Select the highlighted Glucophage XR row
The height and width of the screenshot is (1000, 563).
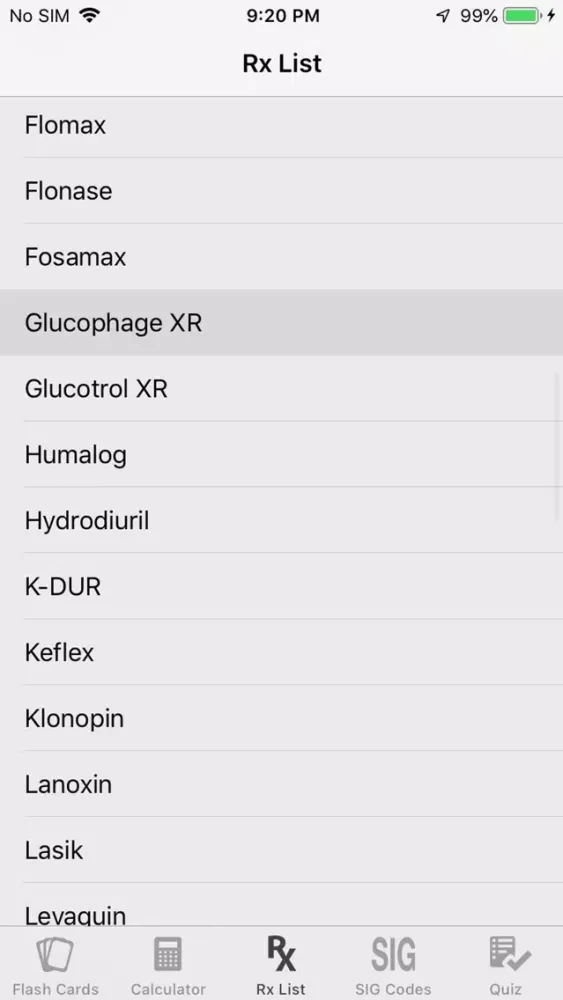(281, 322)
